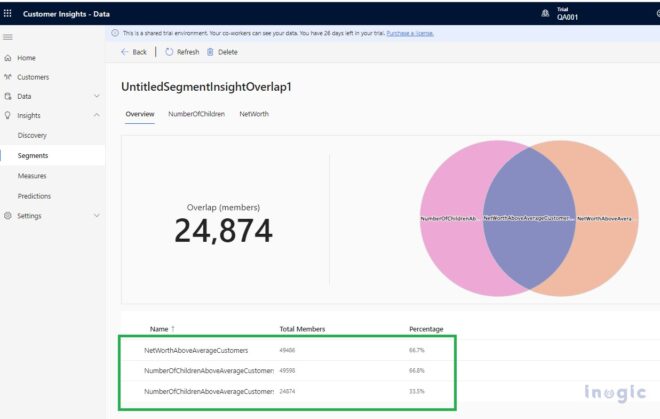The height and width of the screenshot is (419, 660).
Task: Click the Overlap (members) label
Action: [224, 207]
